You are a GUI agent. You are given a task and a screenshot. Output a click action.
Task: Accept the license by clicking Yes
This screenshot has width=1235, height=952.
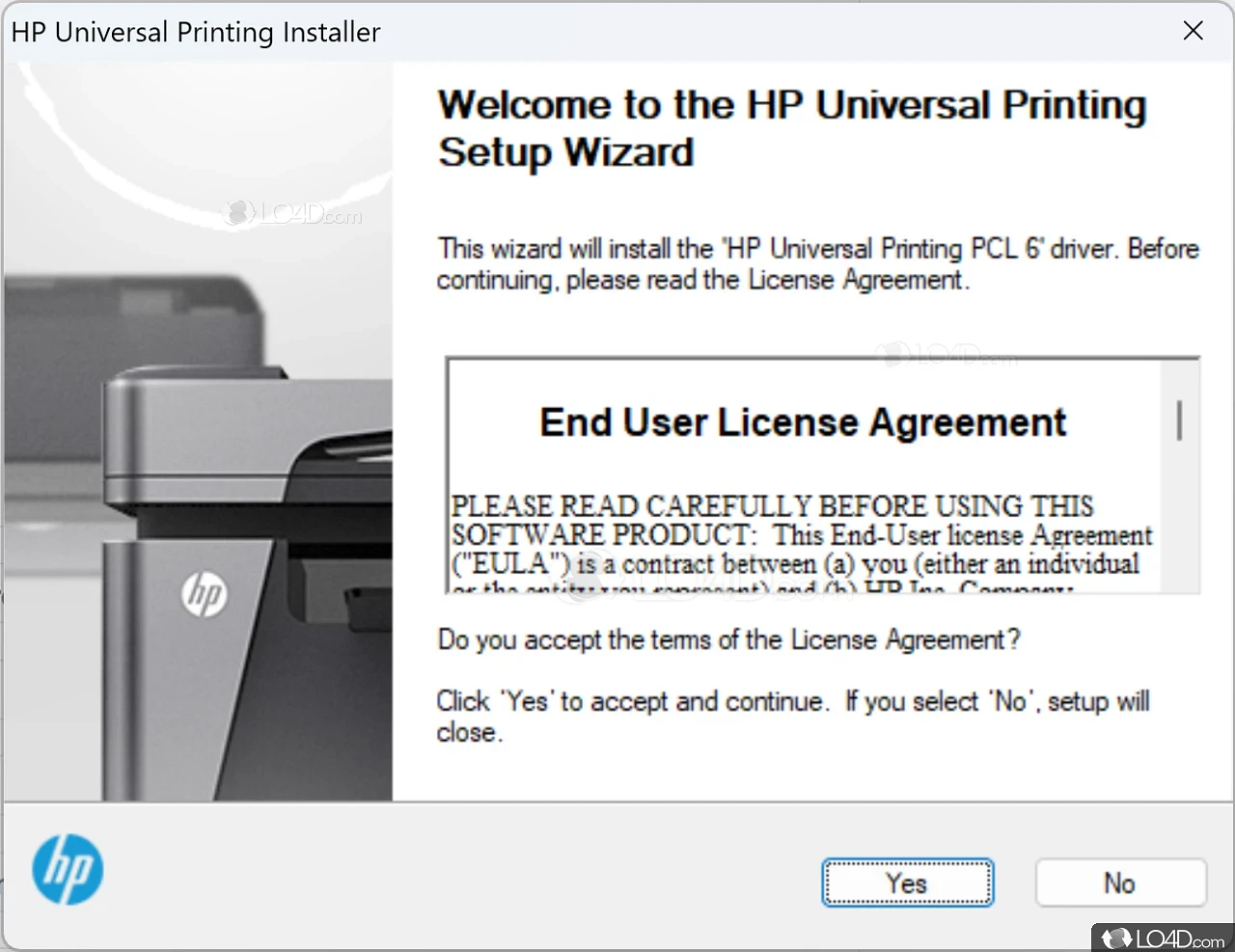(907, 883)
